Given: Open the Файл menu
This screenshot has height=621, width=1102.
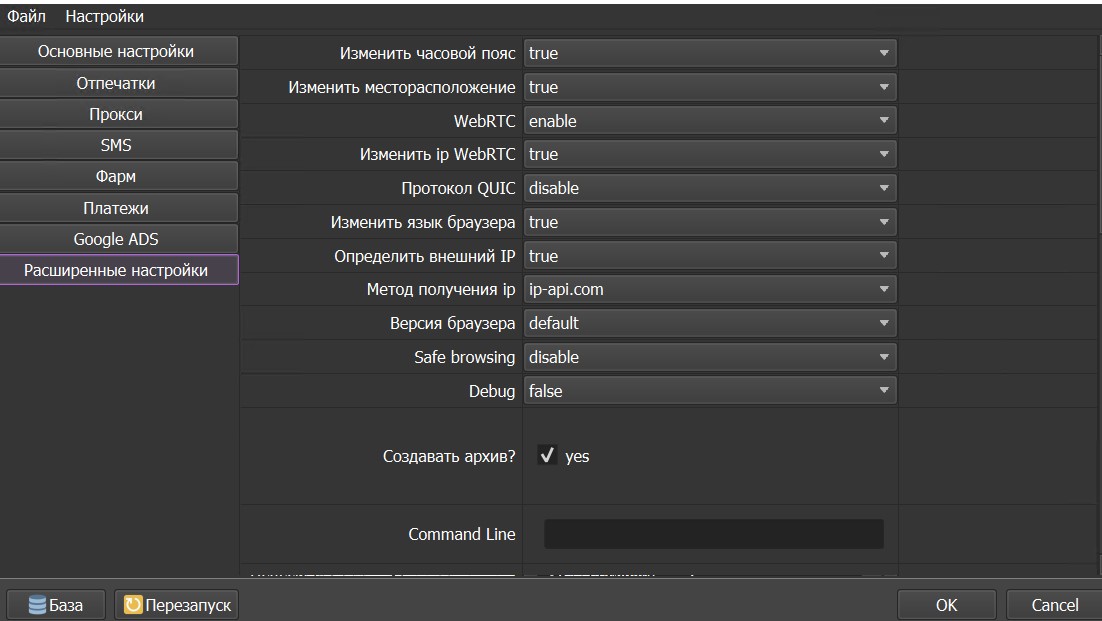Looking at the screenshot, I should (26, 16).
